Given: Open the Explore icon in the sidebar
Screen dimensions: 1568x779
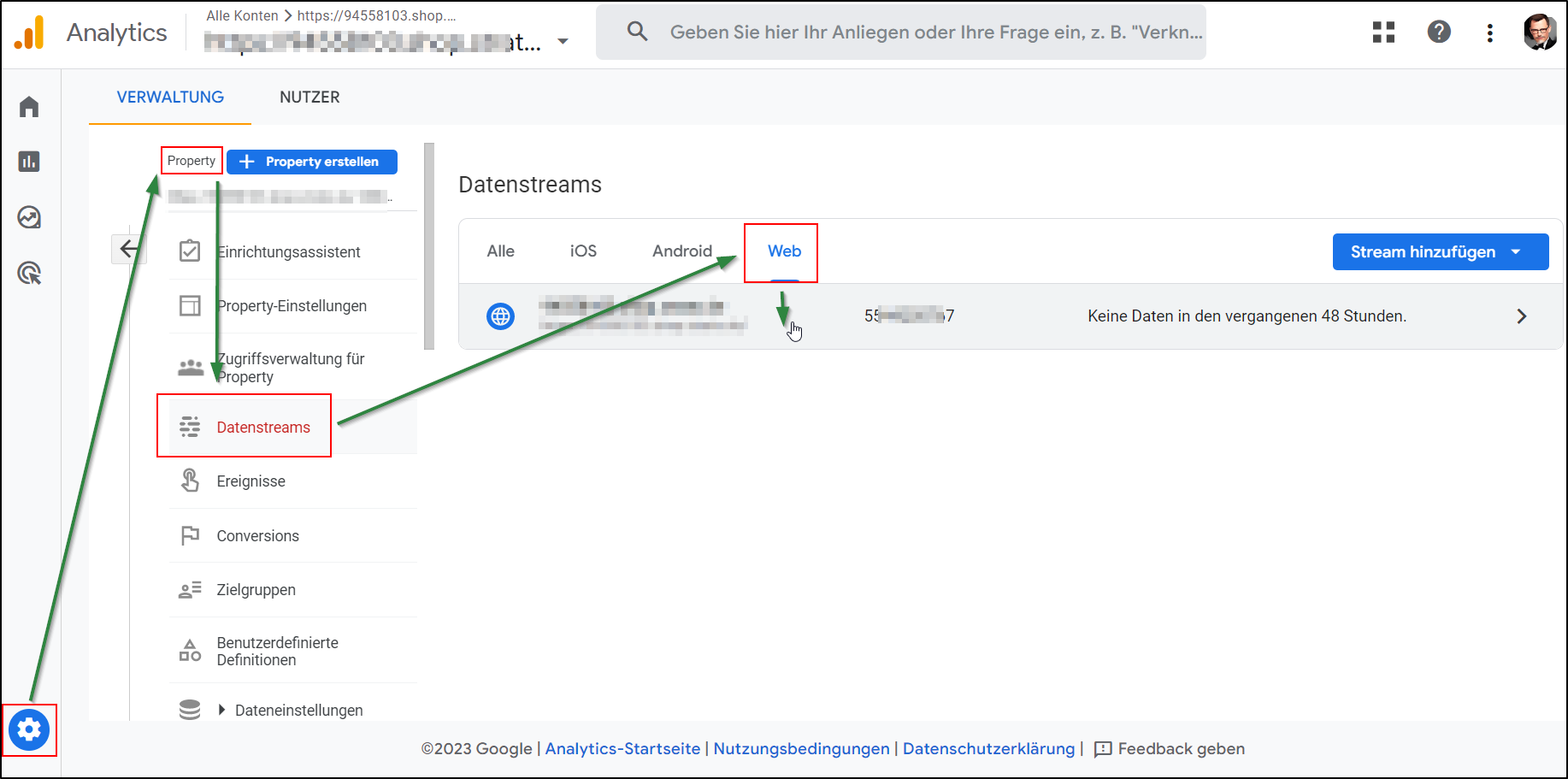Looking at the screenshot, I should click(x=29, y=217).
